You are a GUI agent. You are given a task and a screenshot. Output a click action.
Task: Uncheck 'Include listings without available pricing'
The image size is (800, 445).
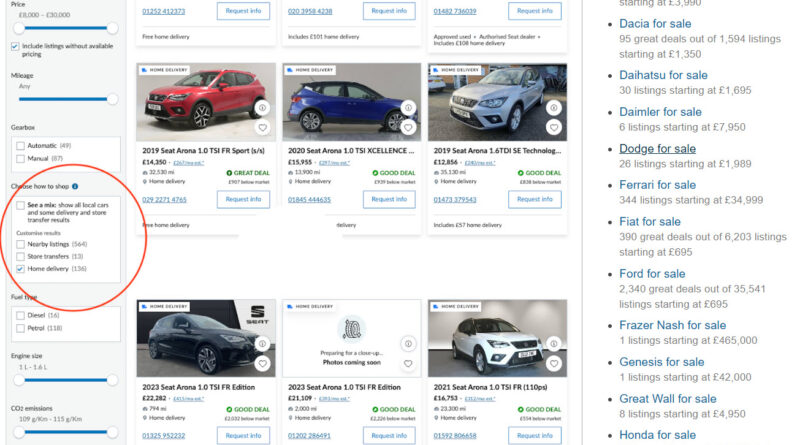[x=15, y=46]
